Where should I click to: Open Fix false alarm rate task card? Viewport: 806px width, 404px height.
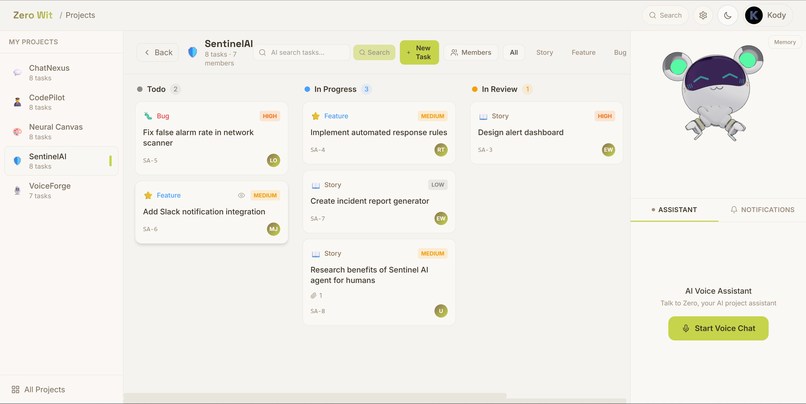tap(212, 138)
